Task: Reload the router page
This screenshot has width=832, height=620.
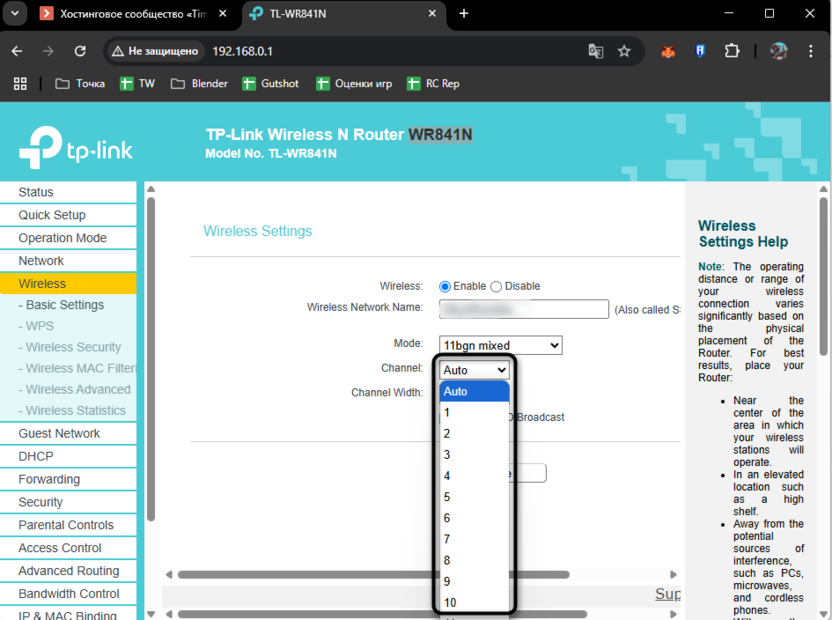Action: (80, 51)
